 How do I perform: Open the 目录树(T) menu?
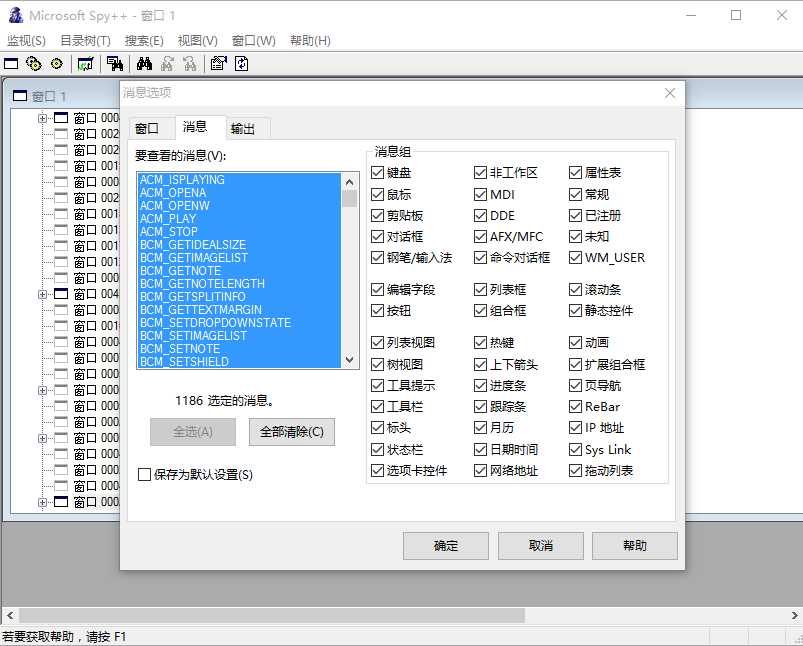click(85, 40)
